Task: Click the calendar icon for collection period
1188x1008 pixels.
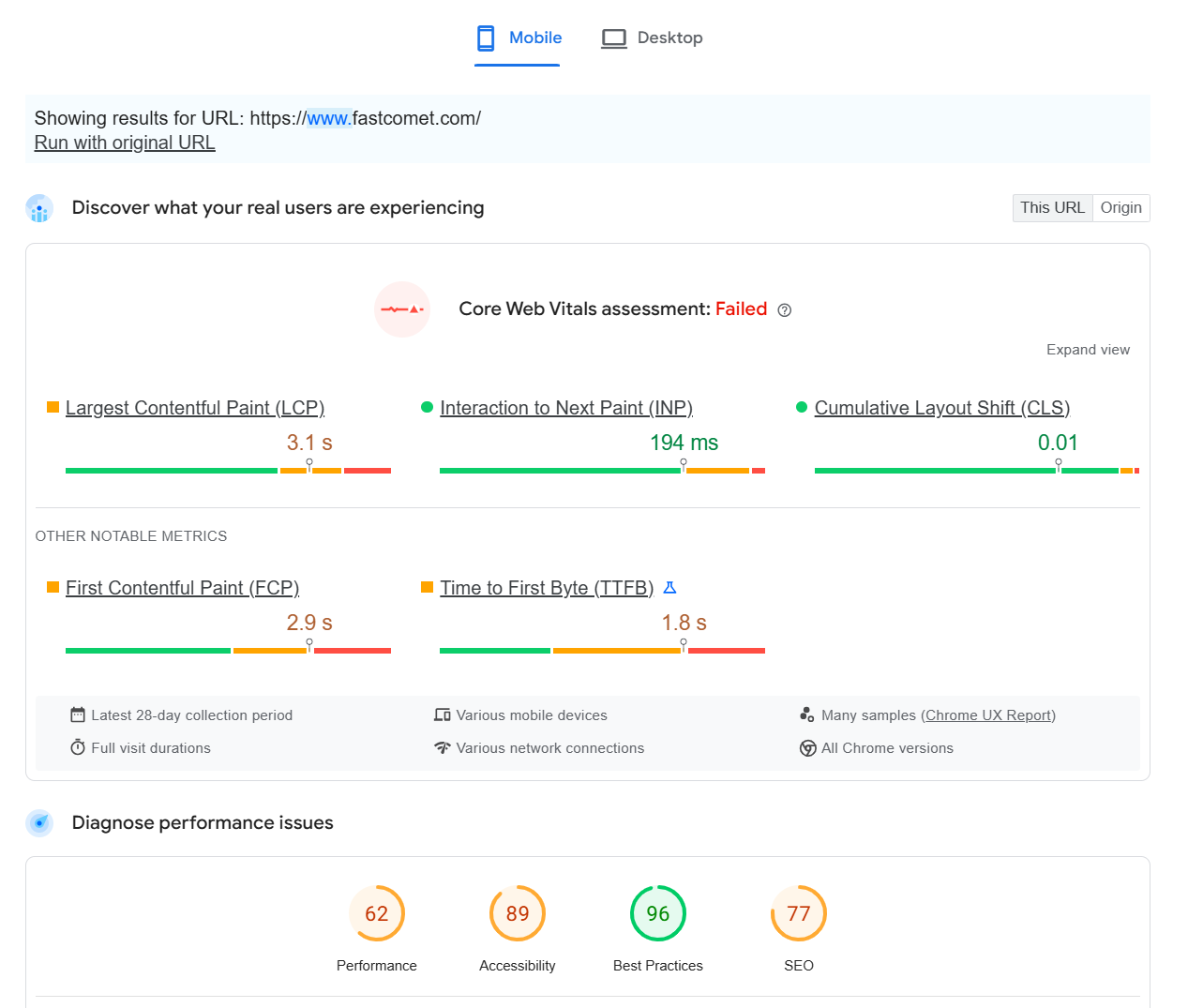Action: coord(78,715)
